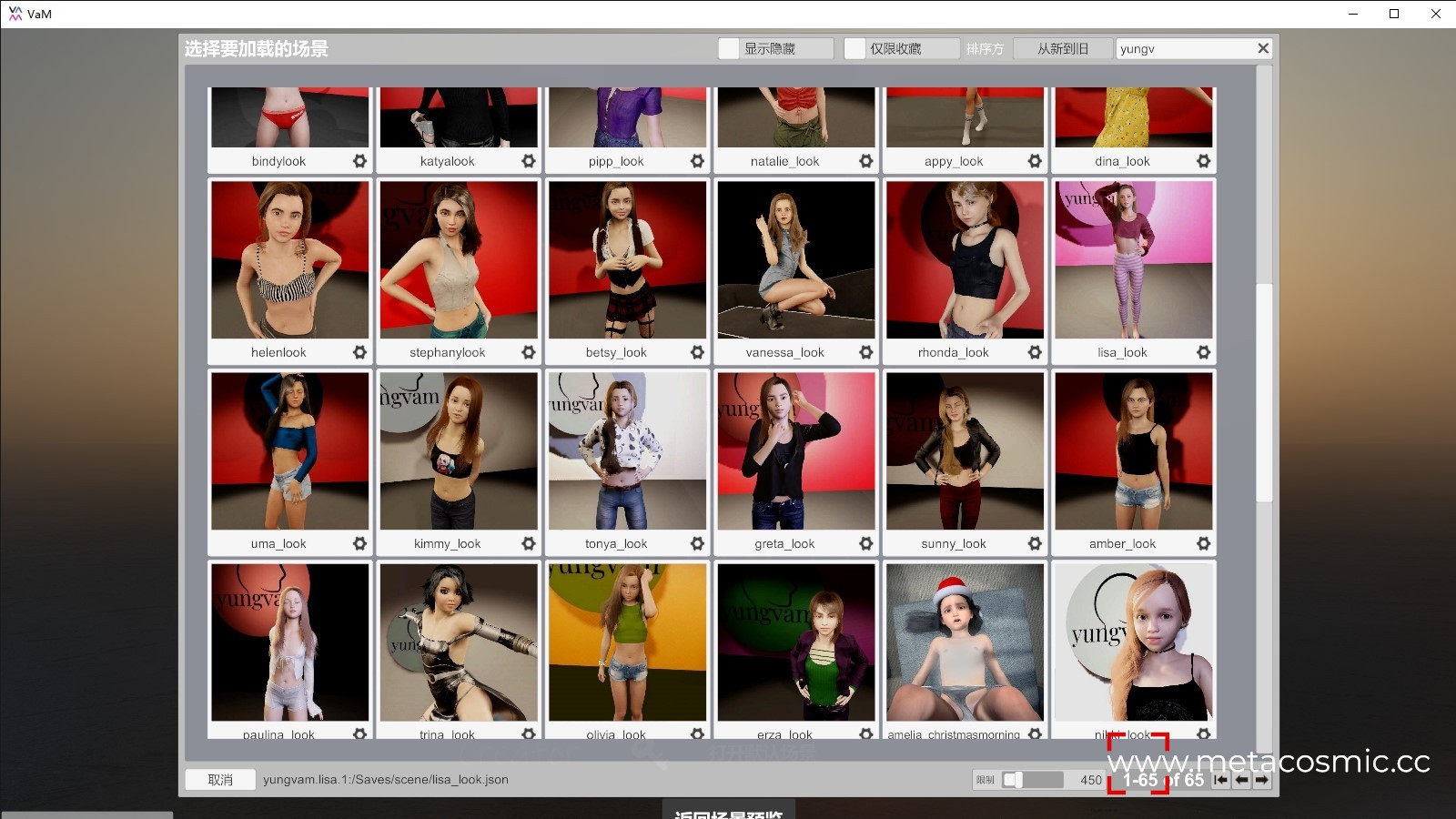Image resolution: width=1456 pixels, height=819 pixels.
Task: Open the 从新到旧 sort dropdown
Action: click(x=1063, y=48)
